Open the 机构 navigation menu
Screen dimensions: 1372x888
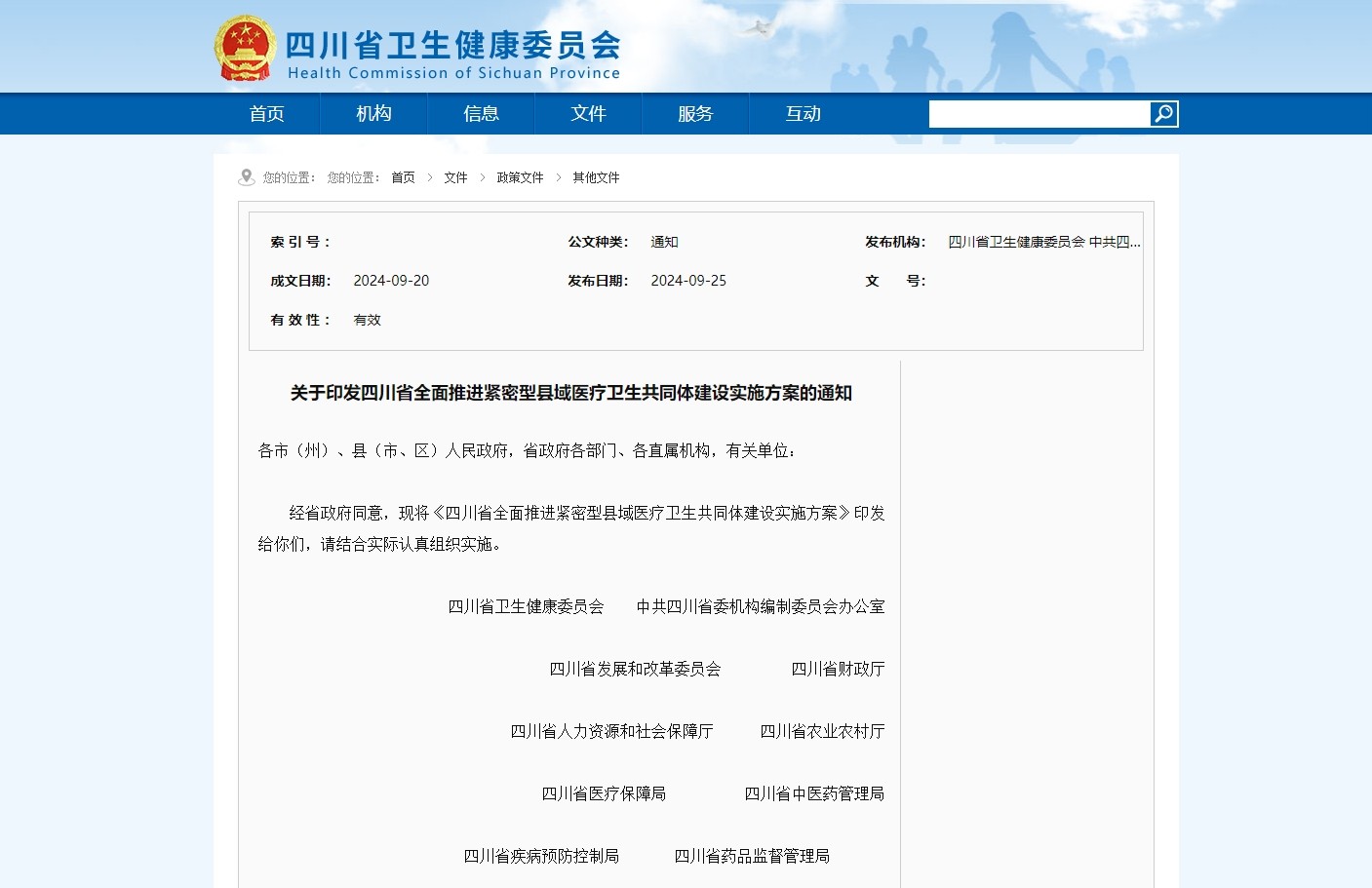(x=374, y=114)
